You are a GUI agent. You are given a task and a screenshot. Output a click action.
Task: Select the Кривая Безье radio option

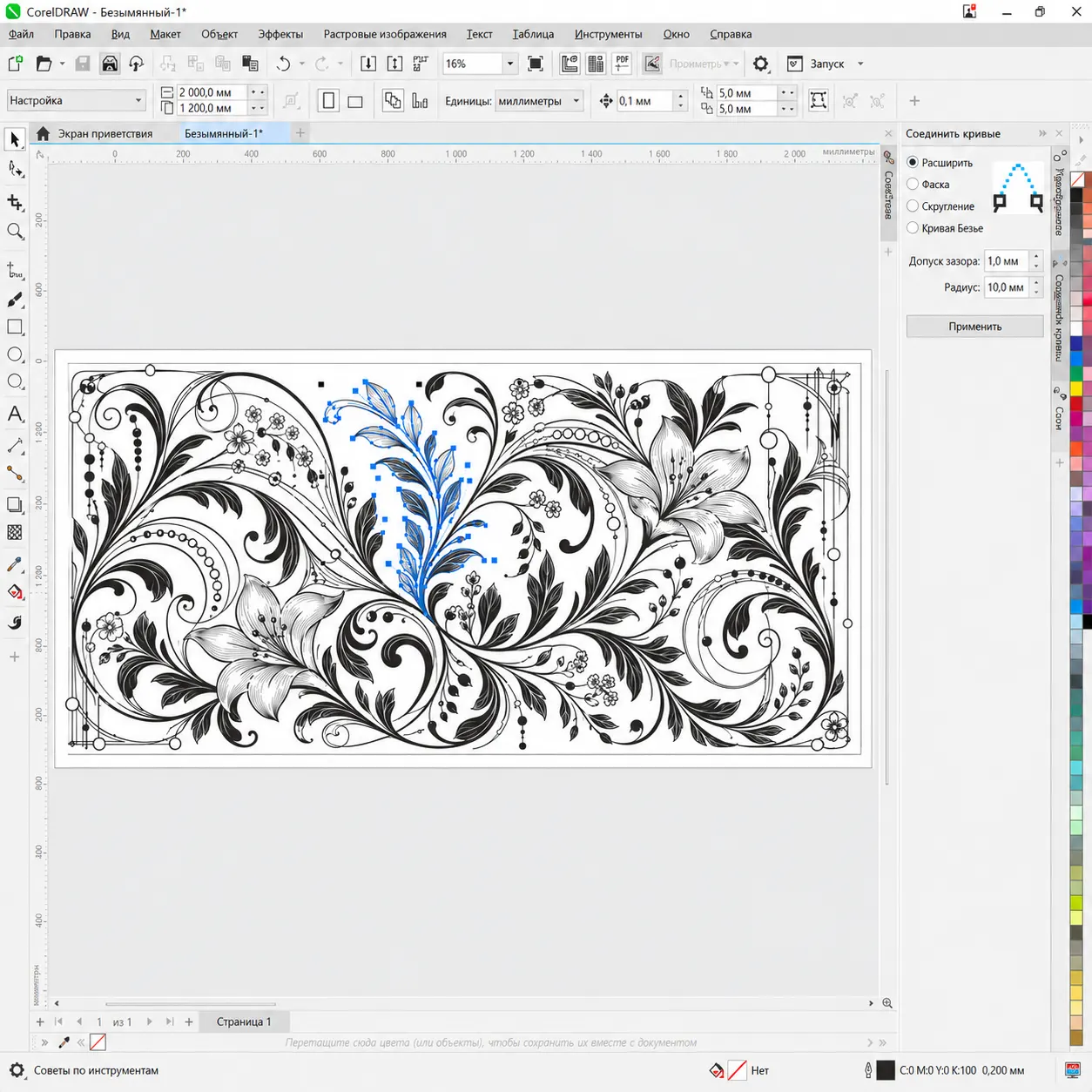coord(913,227)
